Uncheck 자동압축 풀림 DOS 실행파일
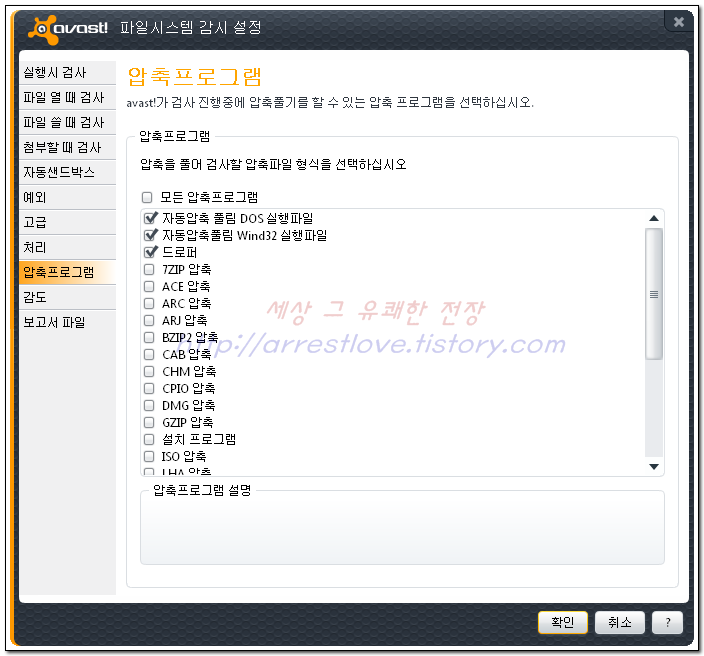 pyautogui.click(x=150, y=218)
